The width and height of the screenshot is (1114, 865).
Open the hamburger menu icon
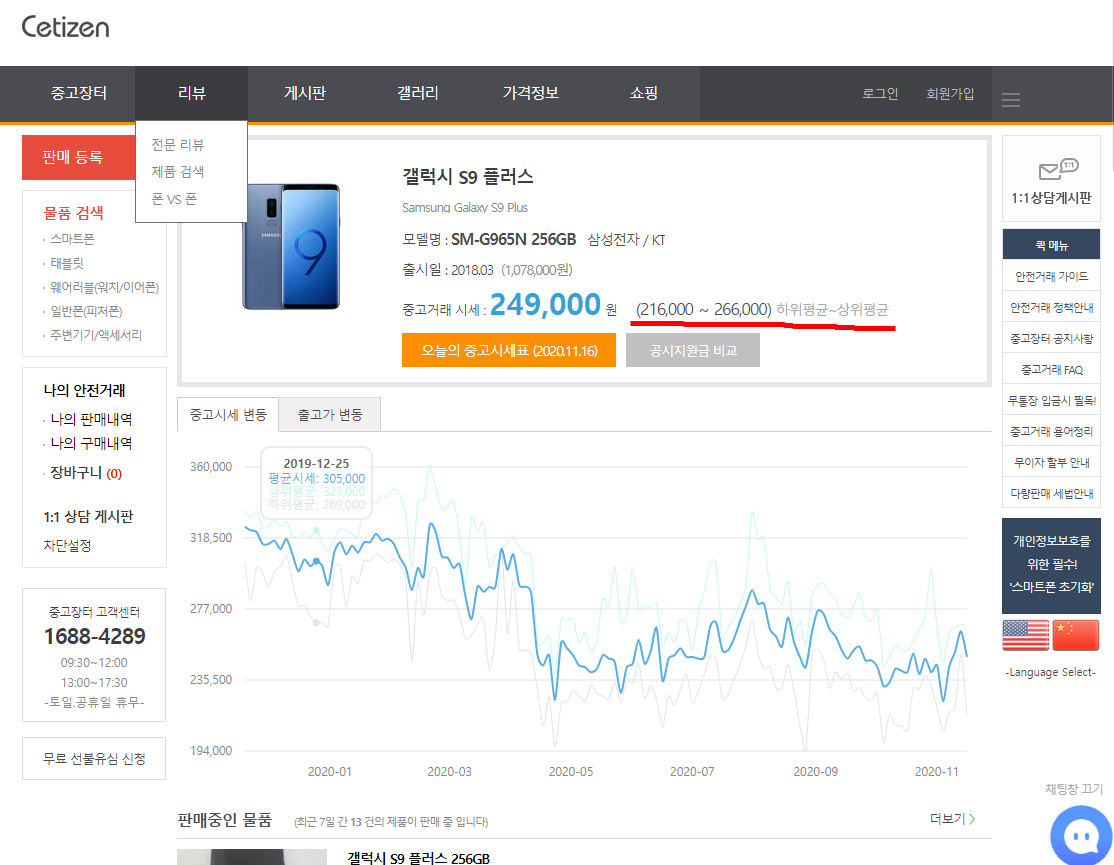click(1011, 99)
